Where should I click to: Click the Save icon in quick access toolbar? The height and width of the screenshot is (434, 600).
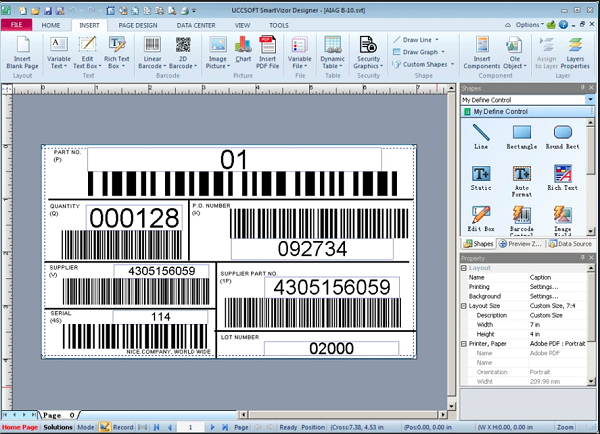tap(48, 11)
